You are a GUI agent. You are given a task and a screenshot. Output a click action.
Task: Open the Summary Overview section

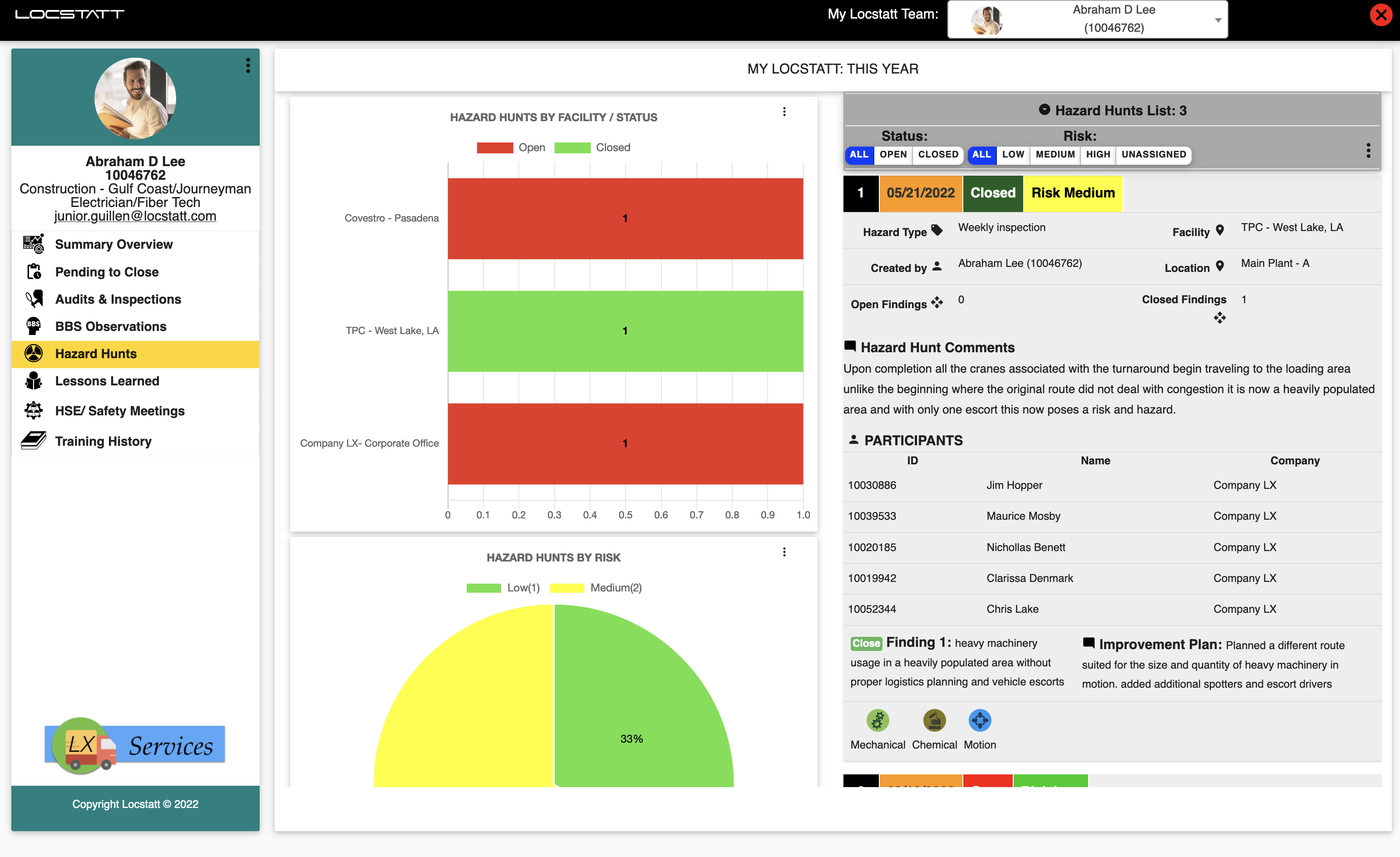click(113, 244)
